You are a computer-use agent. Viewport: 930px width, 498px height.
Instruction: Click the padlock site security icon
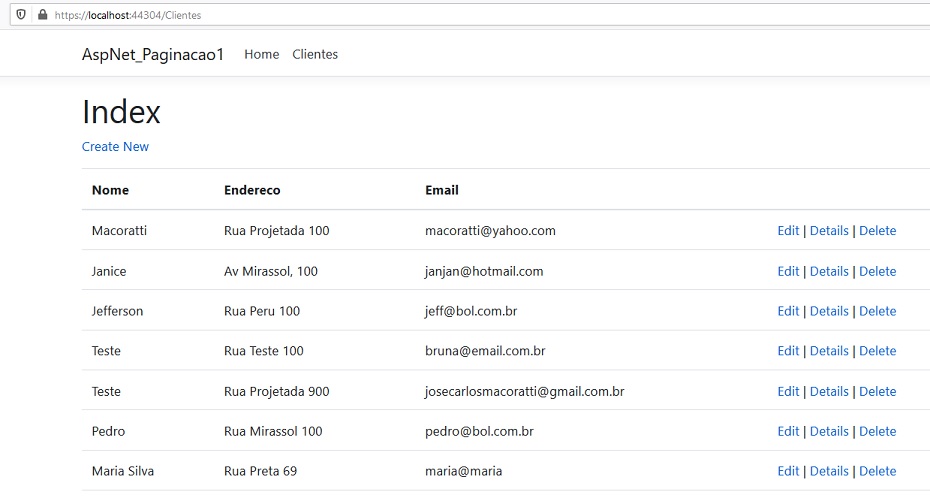coord(42,15)
